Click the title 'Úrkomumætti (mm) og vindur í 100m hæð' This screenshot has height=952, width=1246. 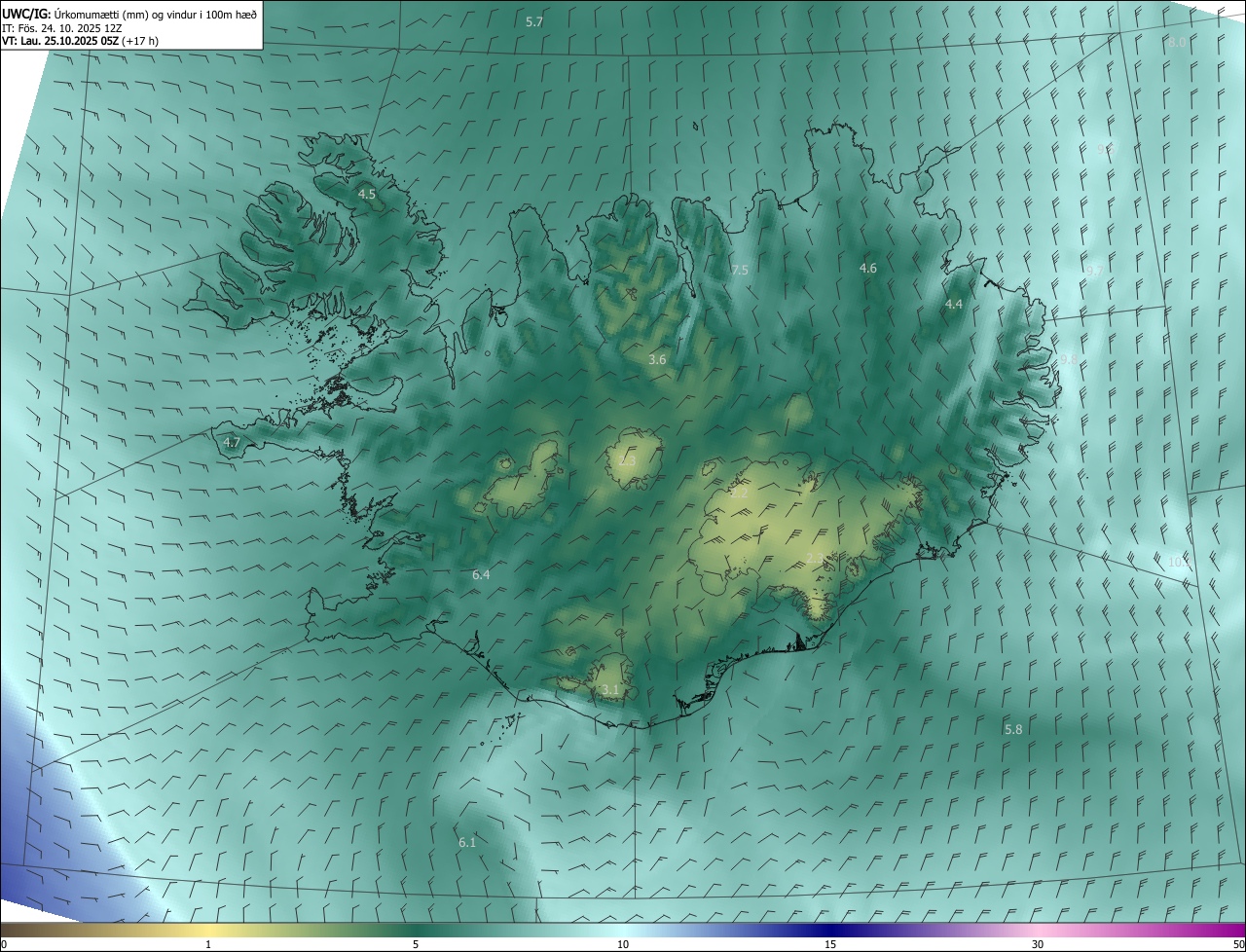tap(155, 14)
